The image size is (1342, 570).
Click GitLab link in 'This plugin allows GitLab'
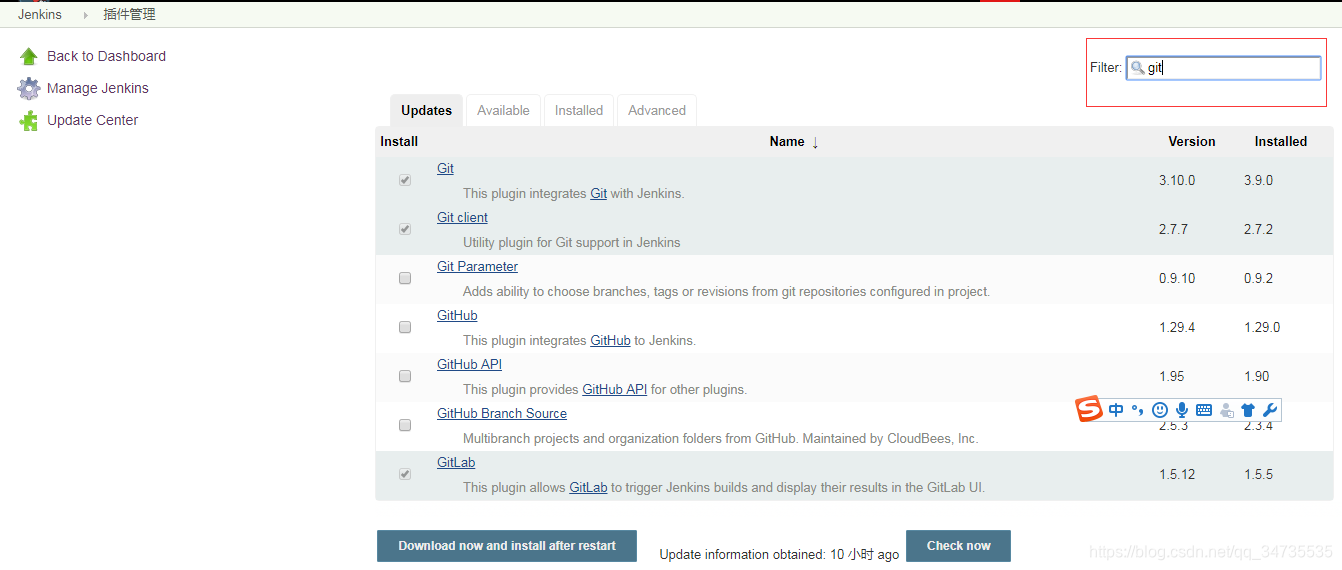[x=588, y=488]
